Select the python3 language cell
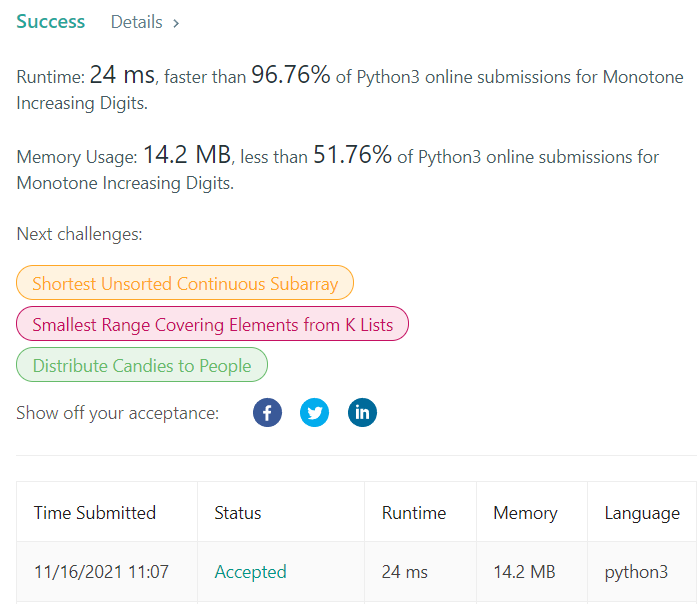This screenshot has width=697, height=604. (636, 572)
